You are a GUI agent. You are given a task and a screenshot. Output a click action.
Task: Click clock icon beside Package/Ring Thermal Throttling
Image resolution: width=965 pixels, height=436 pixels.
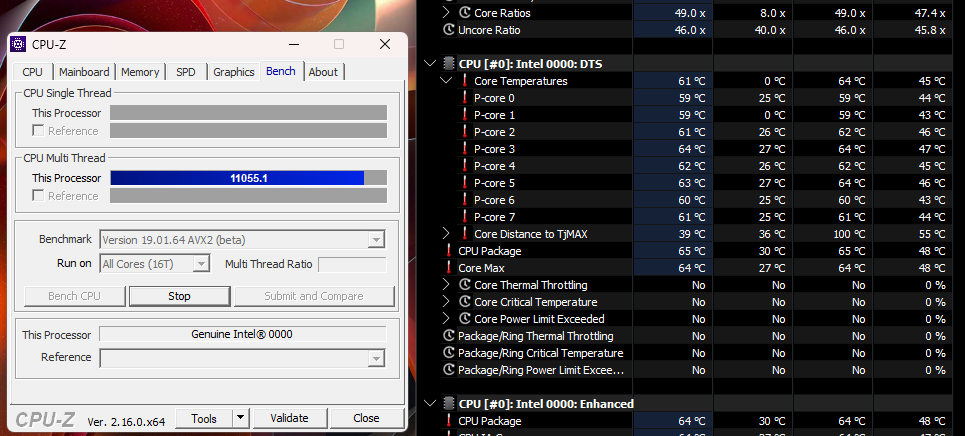pyautogui.click(x=449, y=336)
